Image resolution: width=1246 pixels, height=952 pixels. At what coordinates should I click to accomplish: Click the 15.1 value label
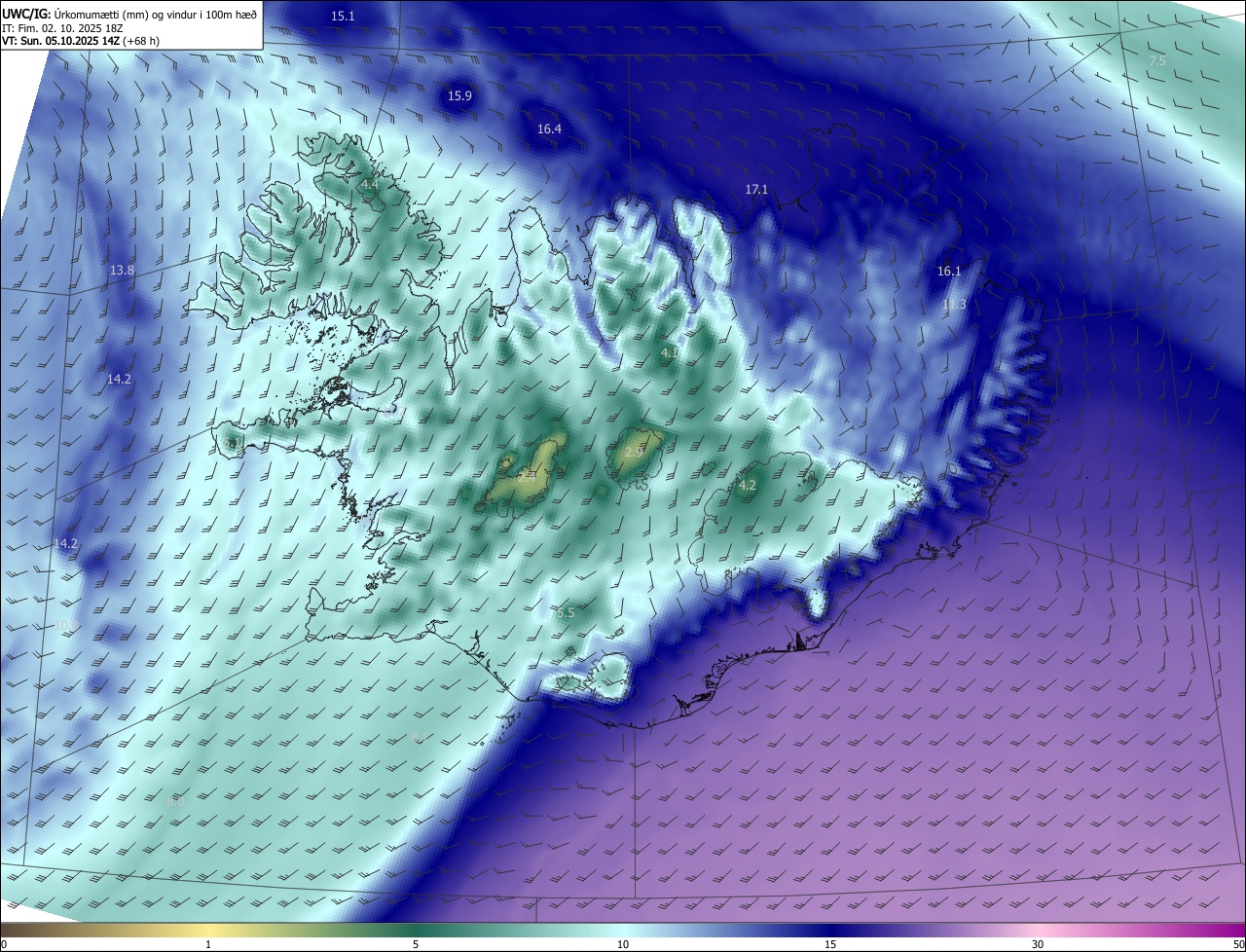tap(343, 17)
